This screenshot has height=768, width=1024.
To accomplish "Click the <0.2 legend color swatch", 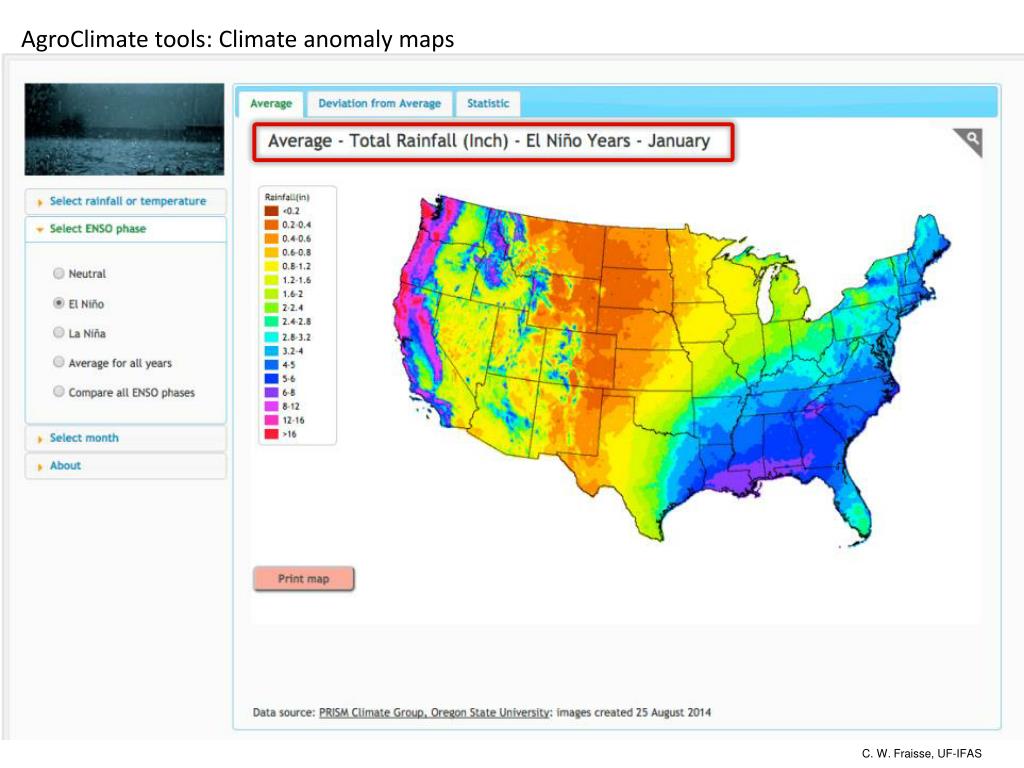I will point(272,210).
